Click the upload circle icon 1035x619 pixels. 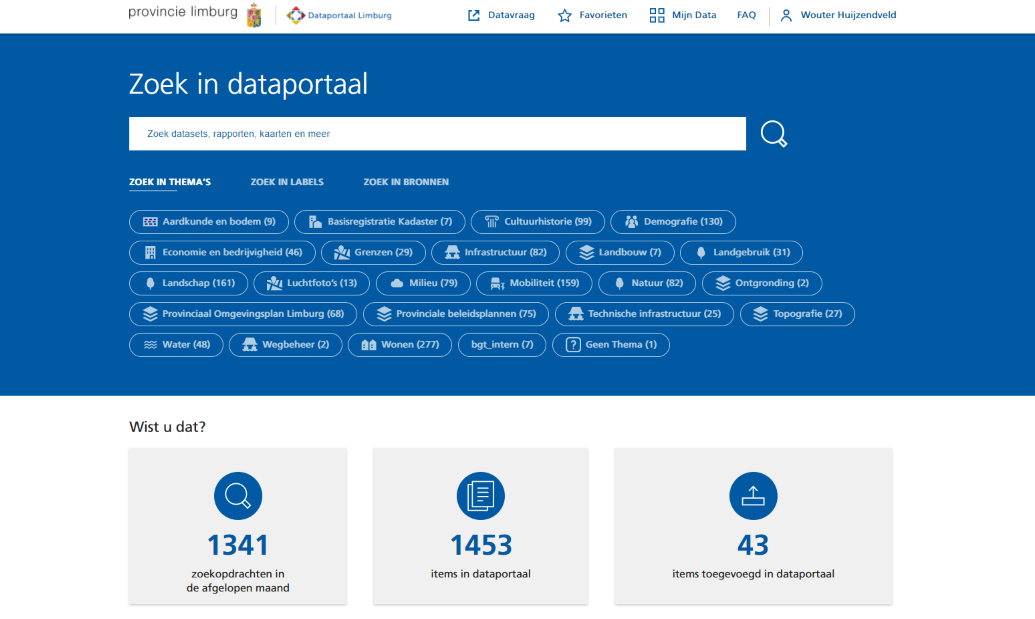(x=753, y=496)
